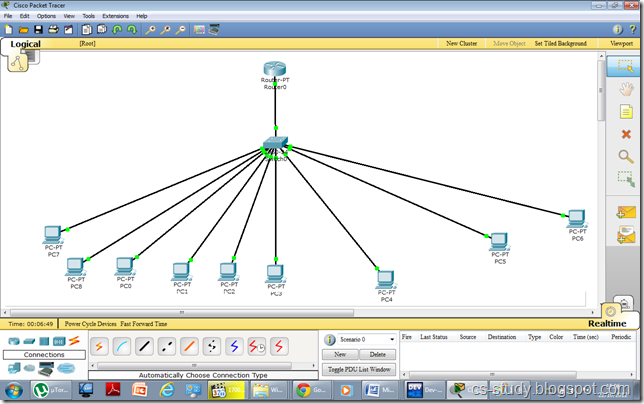
Task: Open the Edit menu
Action: (x=25, y=16)
